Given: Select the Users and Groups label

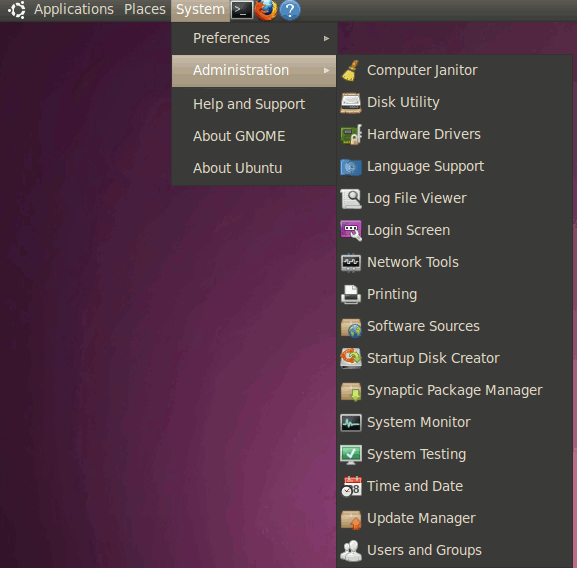Looking at the screenshot, I should click(424, 550).
